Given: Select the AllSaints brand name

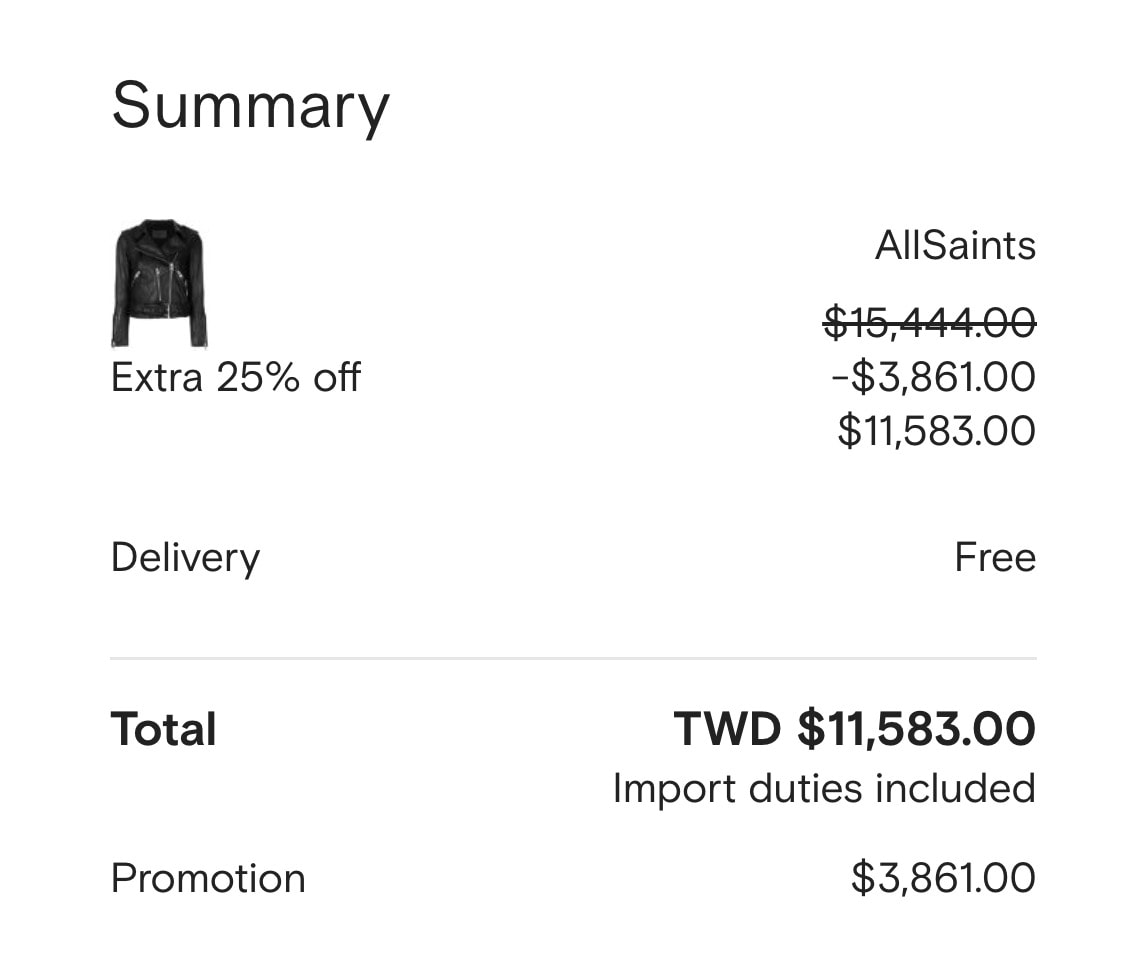Looking at the screenshot, I should coord(955,245).
